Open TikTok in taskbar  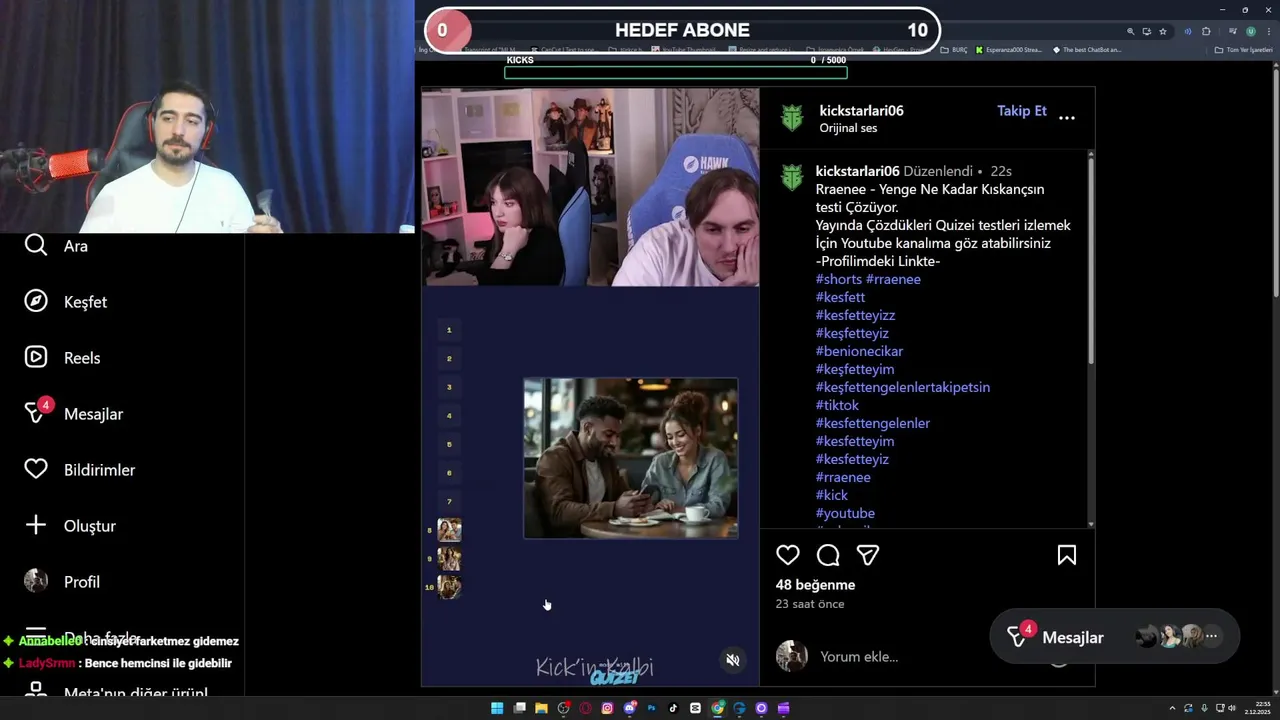tap(673, 708)
